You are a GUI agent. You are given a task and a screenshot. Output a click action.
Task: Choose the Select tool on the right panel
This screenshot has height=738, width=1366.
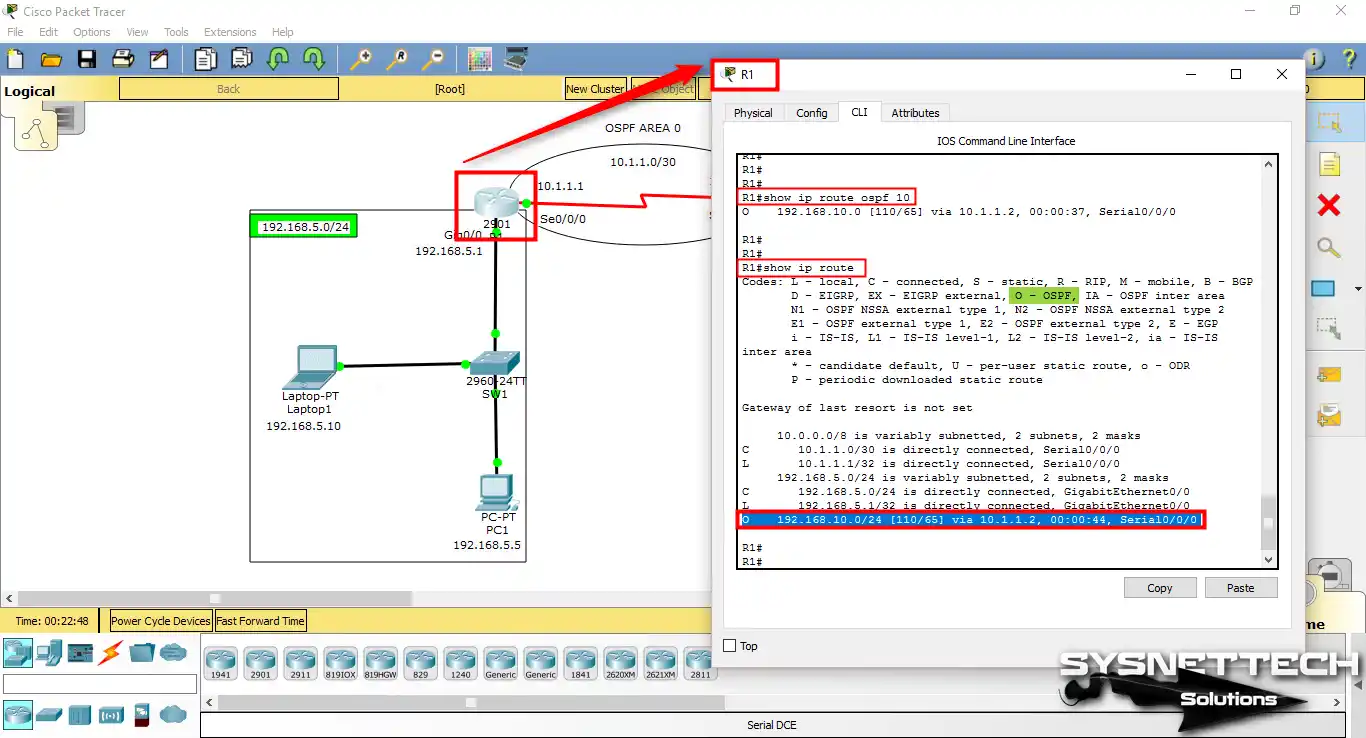[x=1329, y=122]
